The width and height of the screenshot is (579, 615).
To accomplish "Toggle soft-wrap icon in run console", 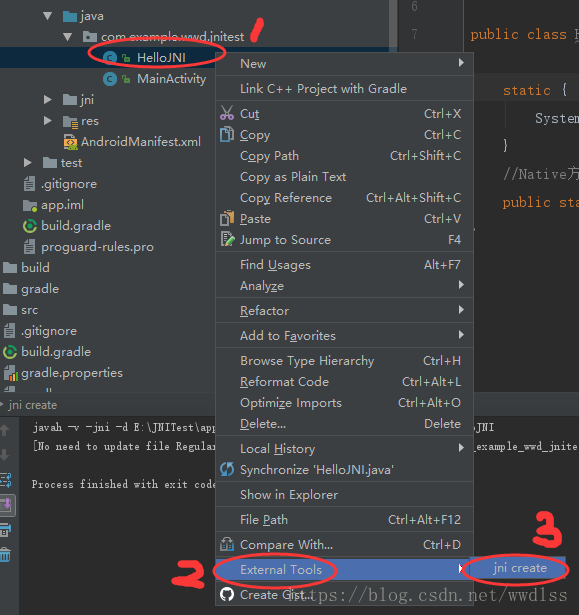I will 6,480.
